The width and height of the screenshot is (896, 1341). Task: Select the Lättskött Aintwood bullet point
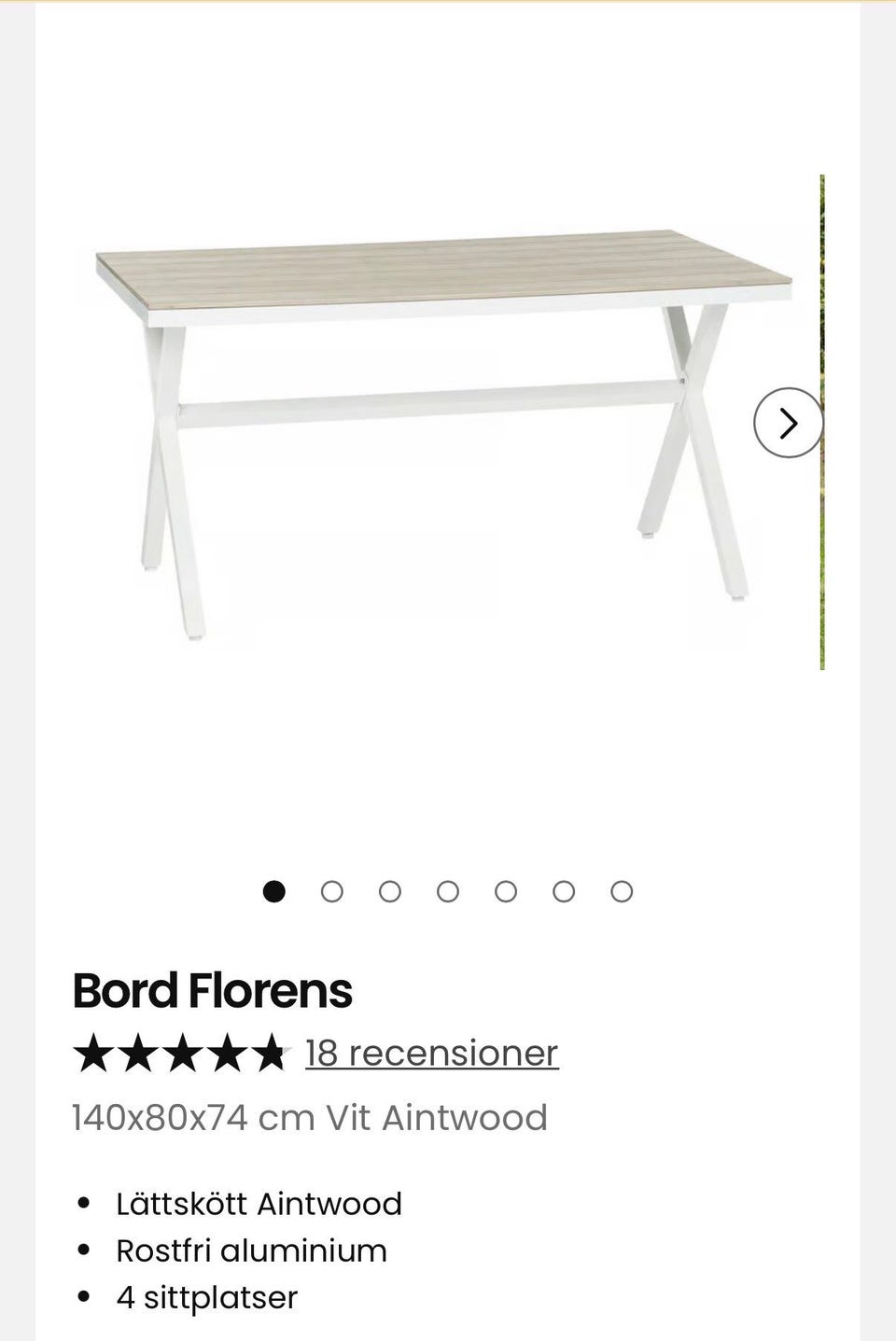259,1204
